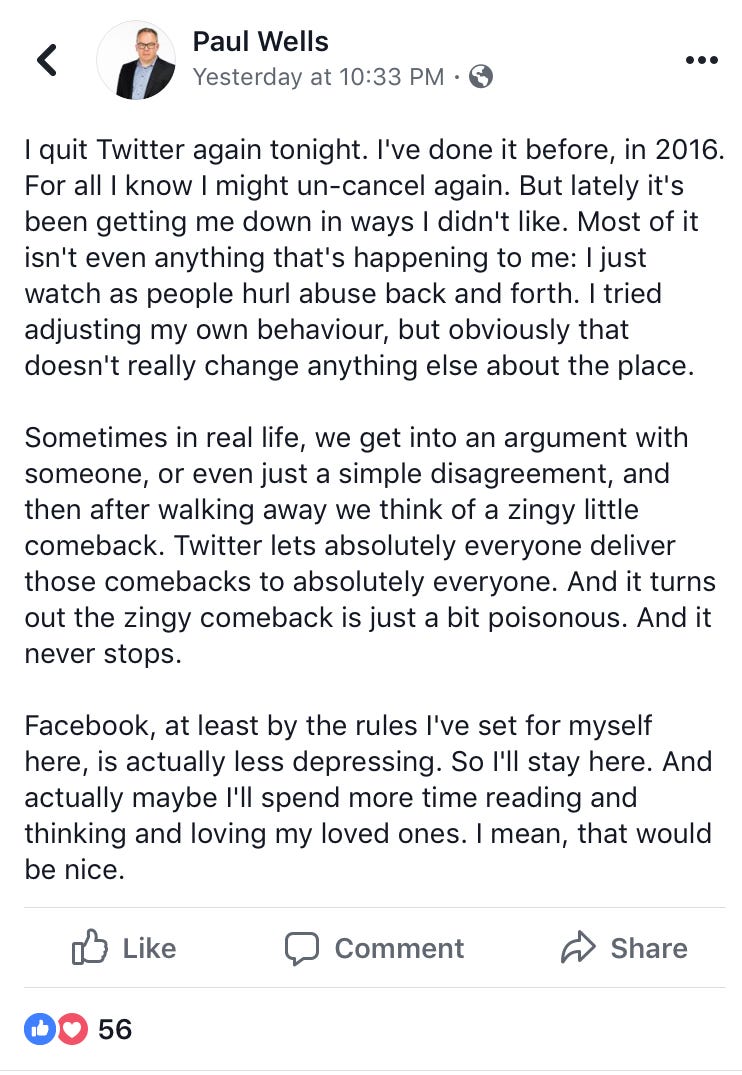Open the Yesterday at 10:33 PM timestamp
Screen dimensions: 742x1075
pos(318,77)
